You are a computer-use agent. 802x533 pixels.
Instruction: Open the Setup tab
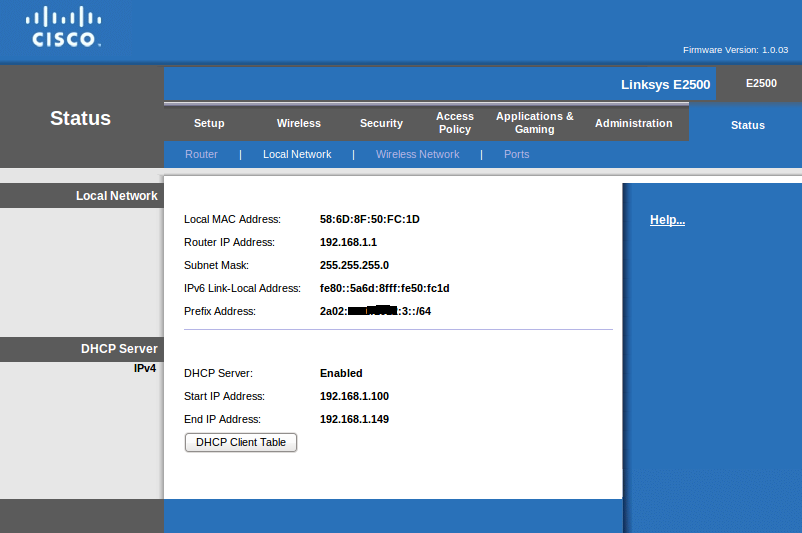pos(209,123)
